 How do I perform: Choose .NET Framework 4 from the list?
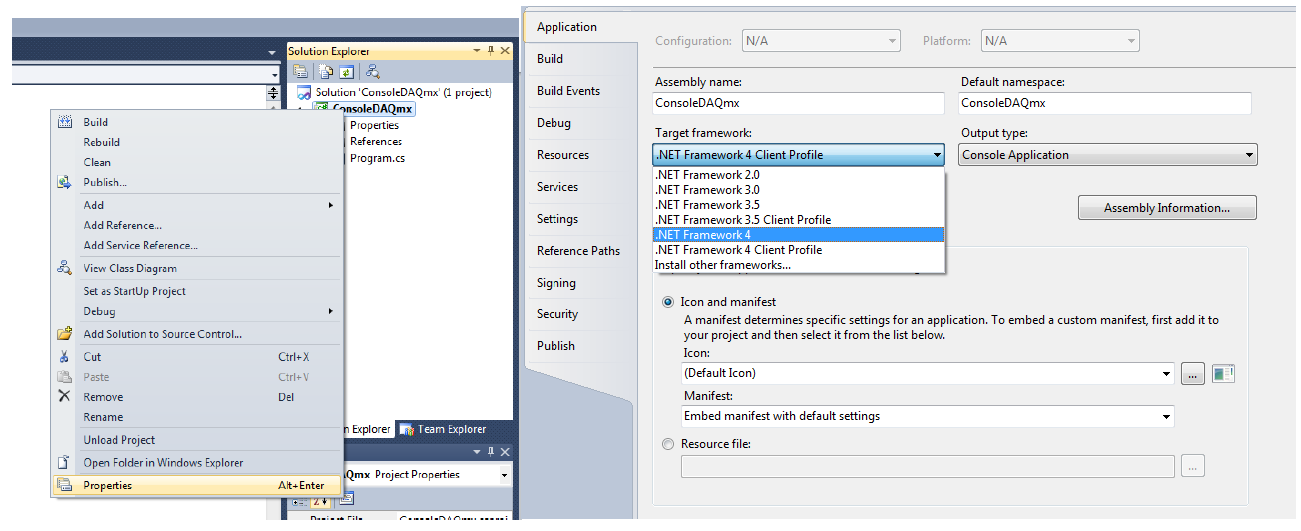[798, 235]
